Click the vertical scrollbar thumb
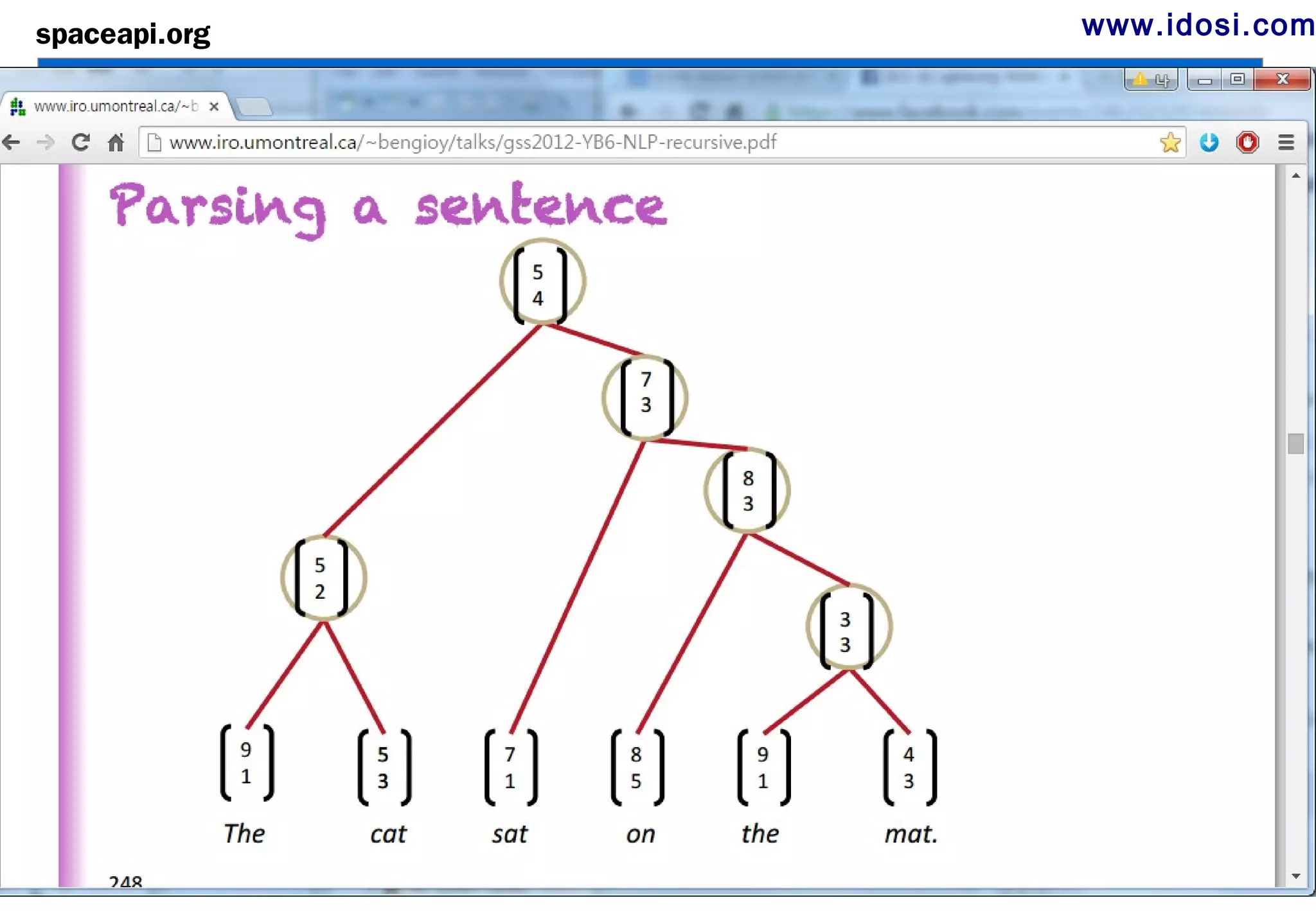Screen dimensions: 1316x911 pos(1295,443)
